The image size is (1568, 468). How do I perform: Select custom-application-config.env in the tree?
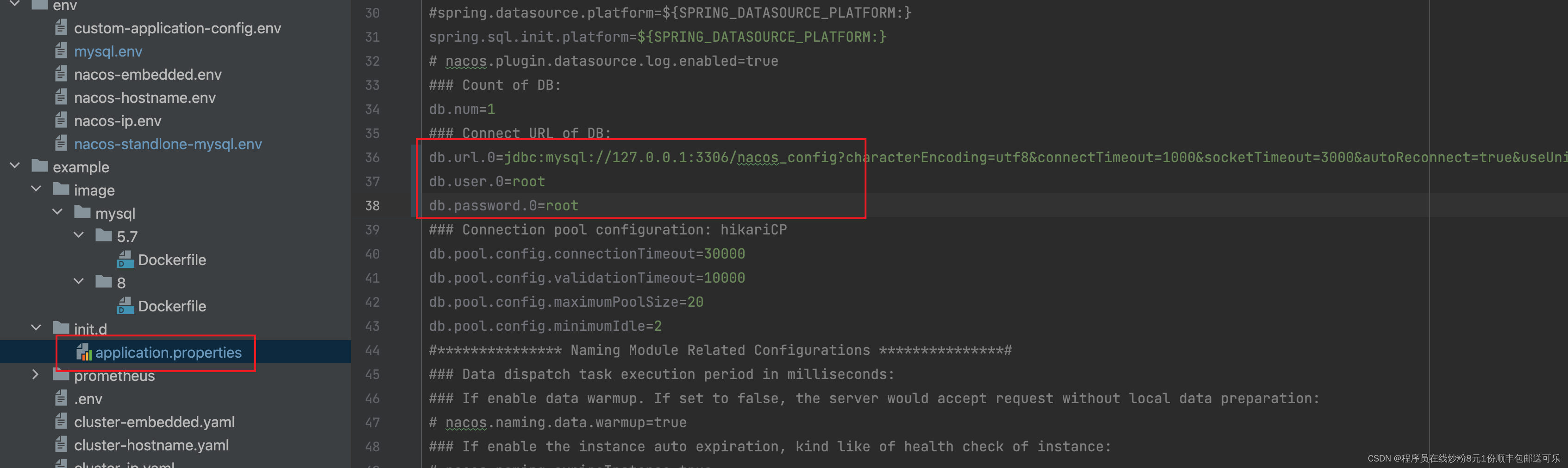(x=177, y=28)
